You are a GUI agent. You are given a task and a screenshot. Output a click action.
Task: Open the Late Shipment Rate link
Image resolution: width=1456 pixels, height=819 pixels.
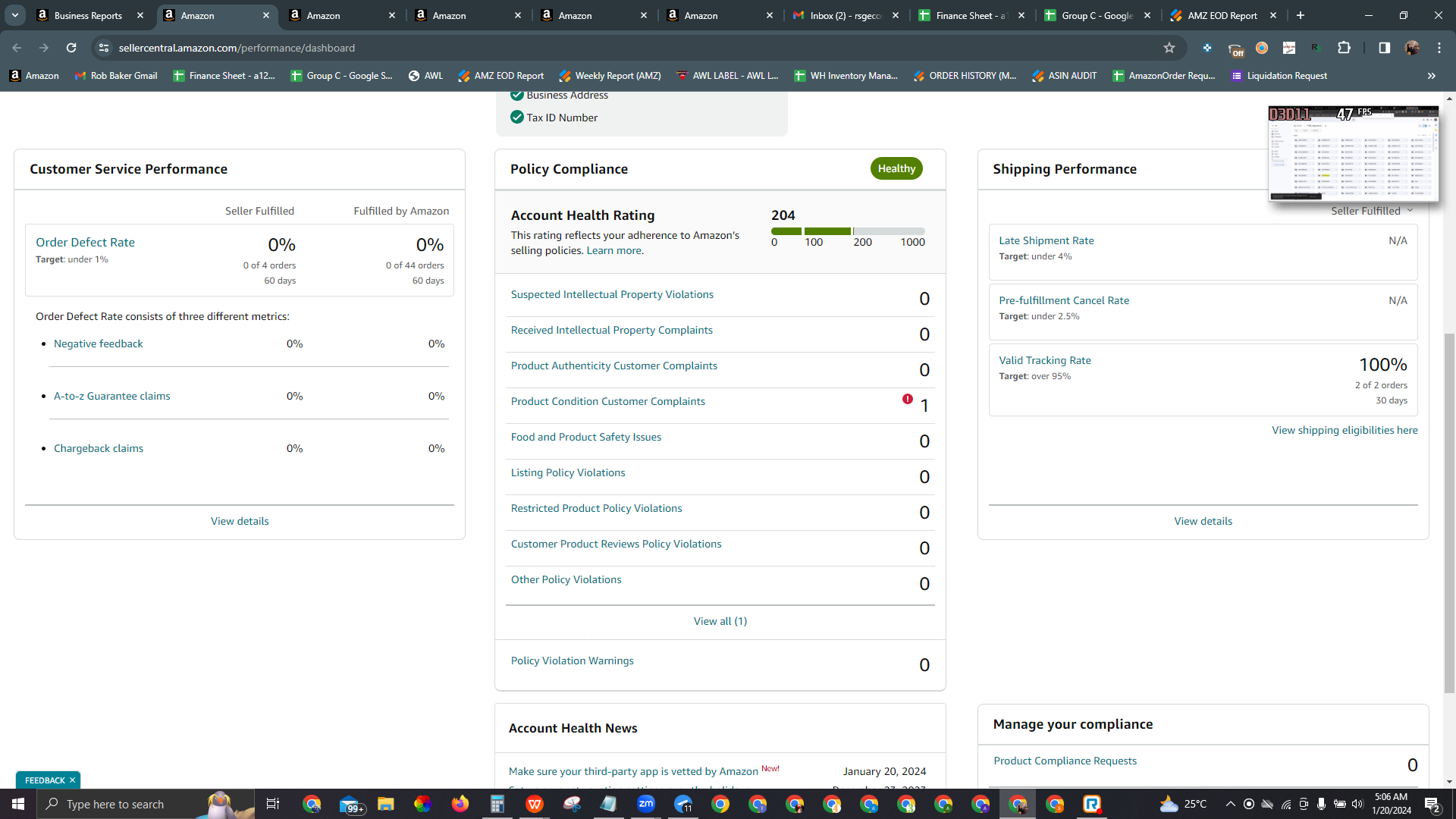point(1046,241)
